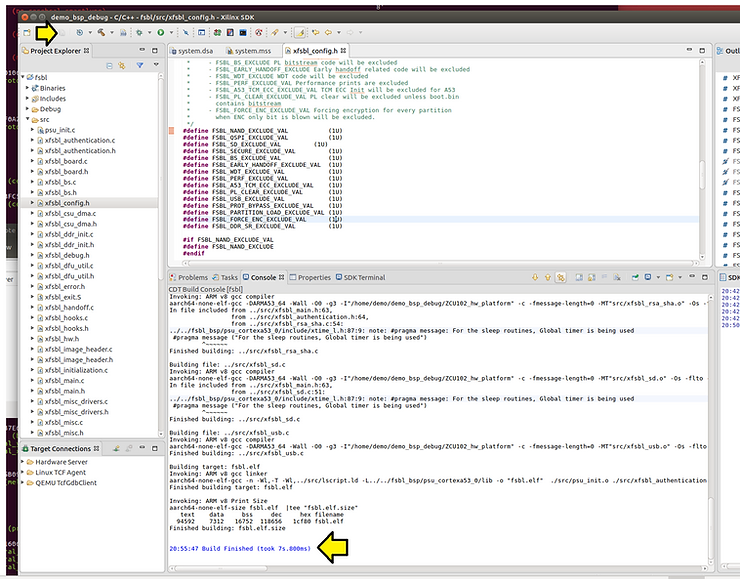The height and width of the screenshot is (579, 740).
Task: Collapse the fsbl project tree node
Action: tap(23, 77)
